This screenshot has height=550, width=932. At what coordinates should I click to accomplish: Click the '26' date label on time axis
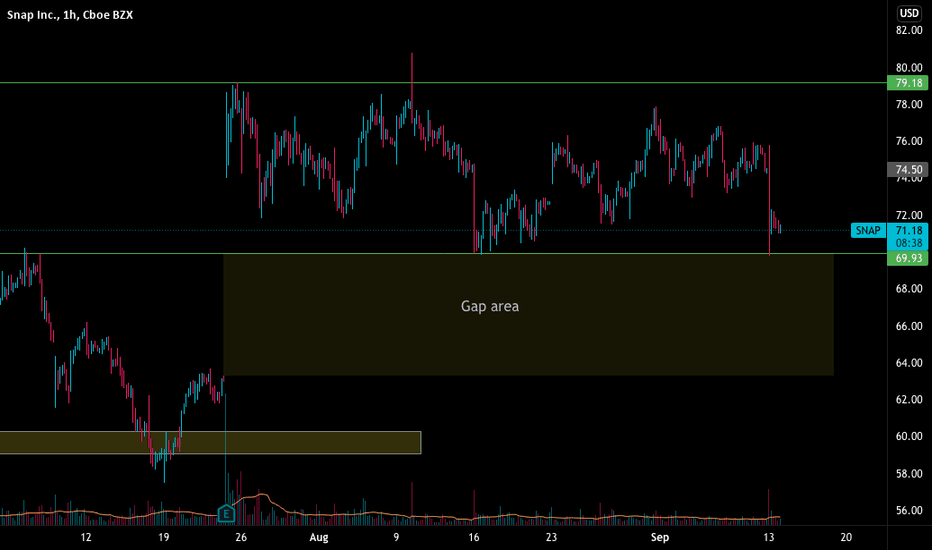pos(241,538)
